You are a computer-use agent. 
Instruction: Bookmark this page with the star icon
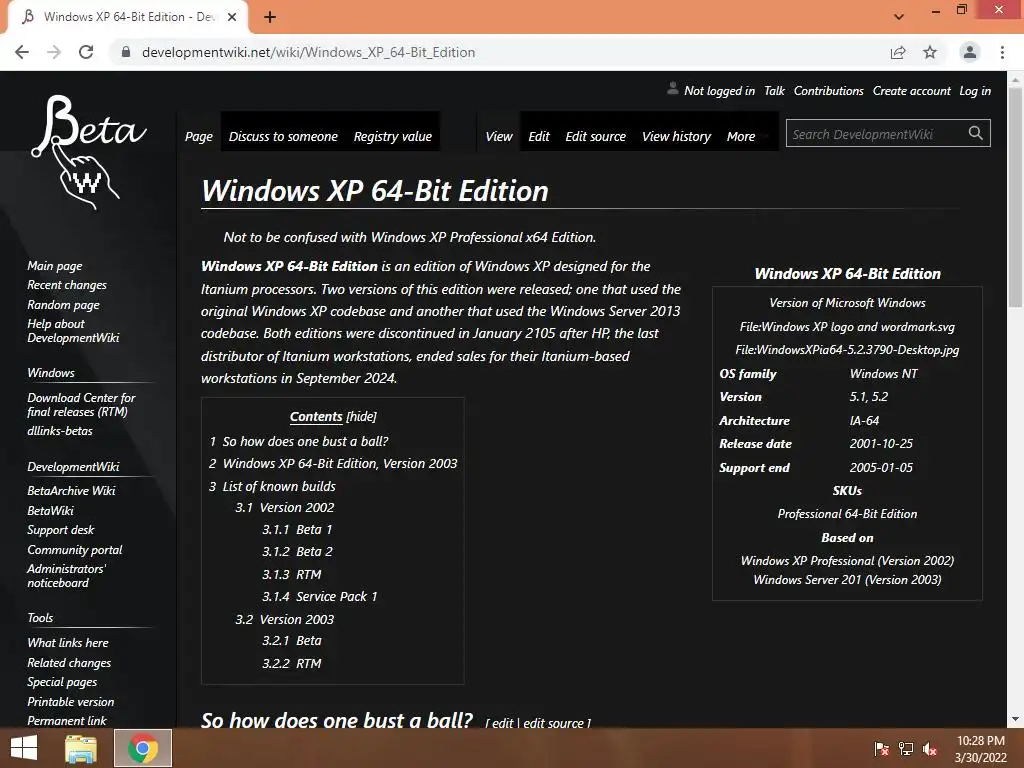point(930,52)
